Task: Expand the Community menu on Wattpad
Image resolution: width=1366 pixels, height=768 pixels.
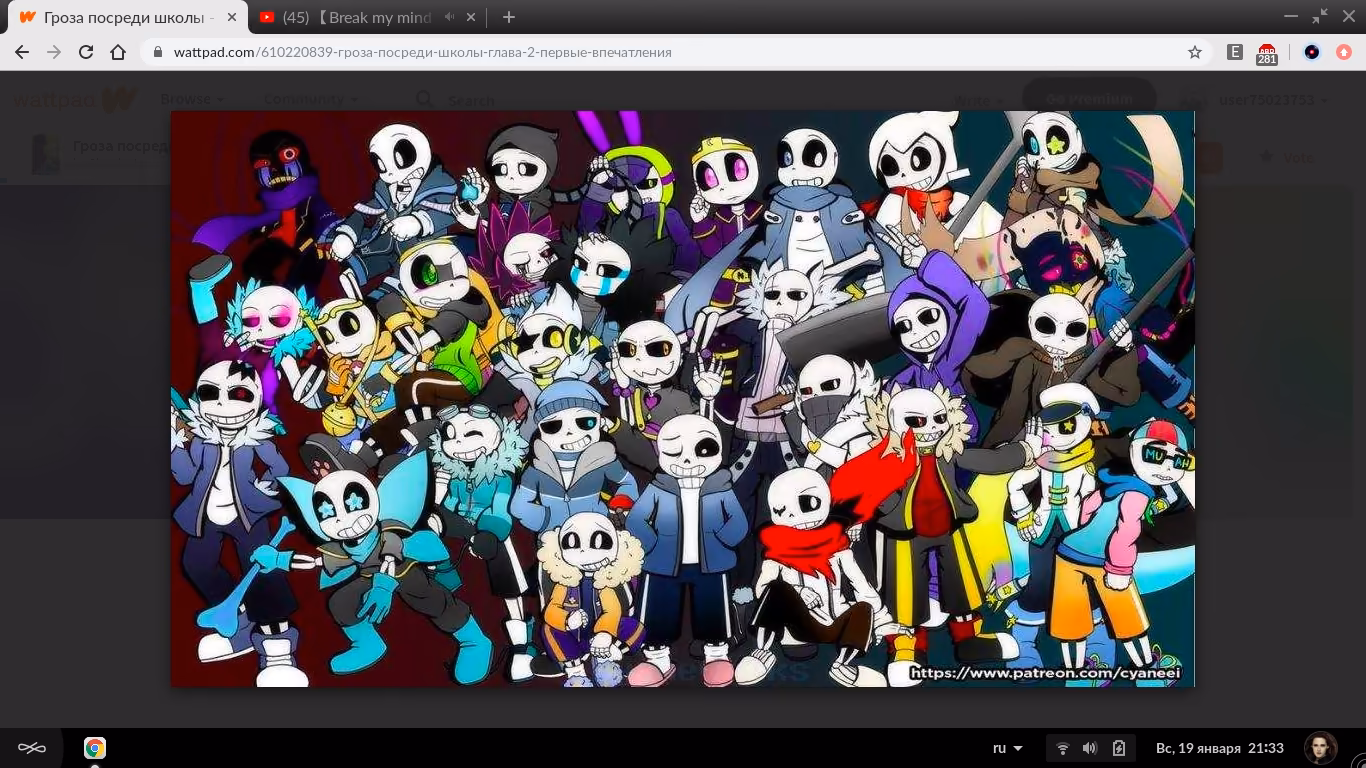Action: click(311, 99)
